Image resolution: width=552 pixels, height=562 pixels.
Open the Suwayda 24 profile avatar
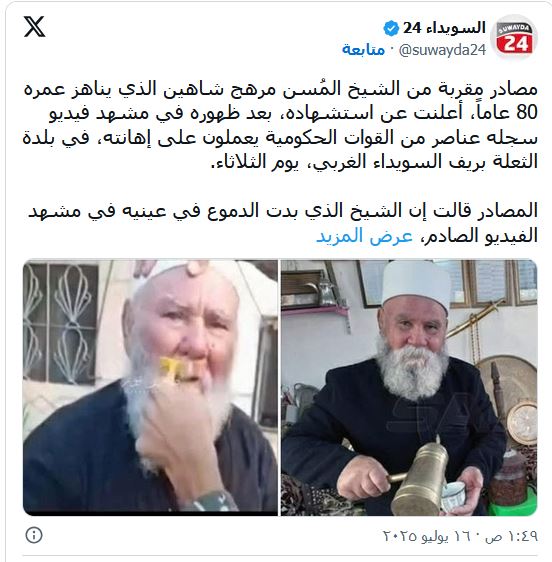tap(514, 38)
